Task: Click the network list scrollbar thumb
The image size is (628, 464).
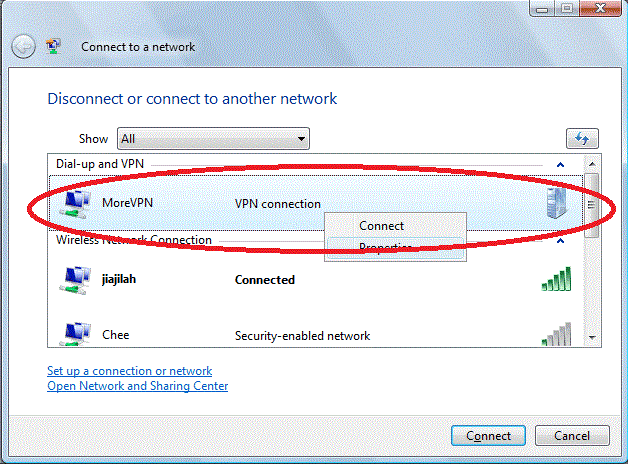Action: click(x=592, y=205)
